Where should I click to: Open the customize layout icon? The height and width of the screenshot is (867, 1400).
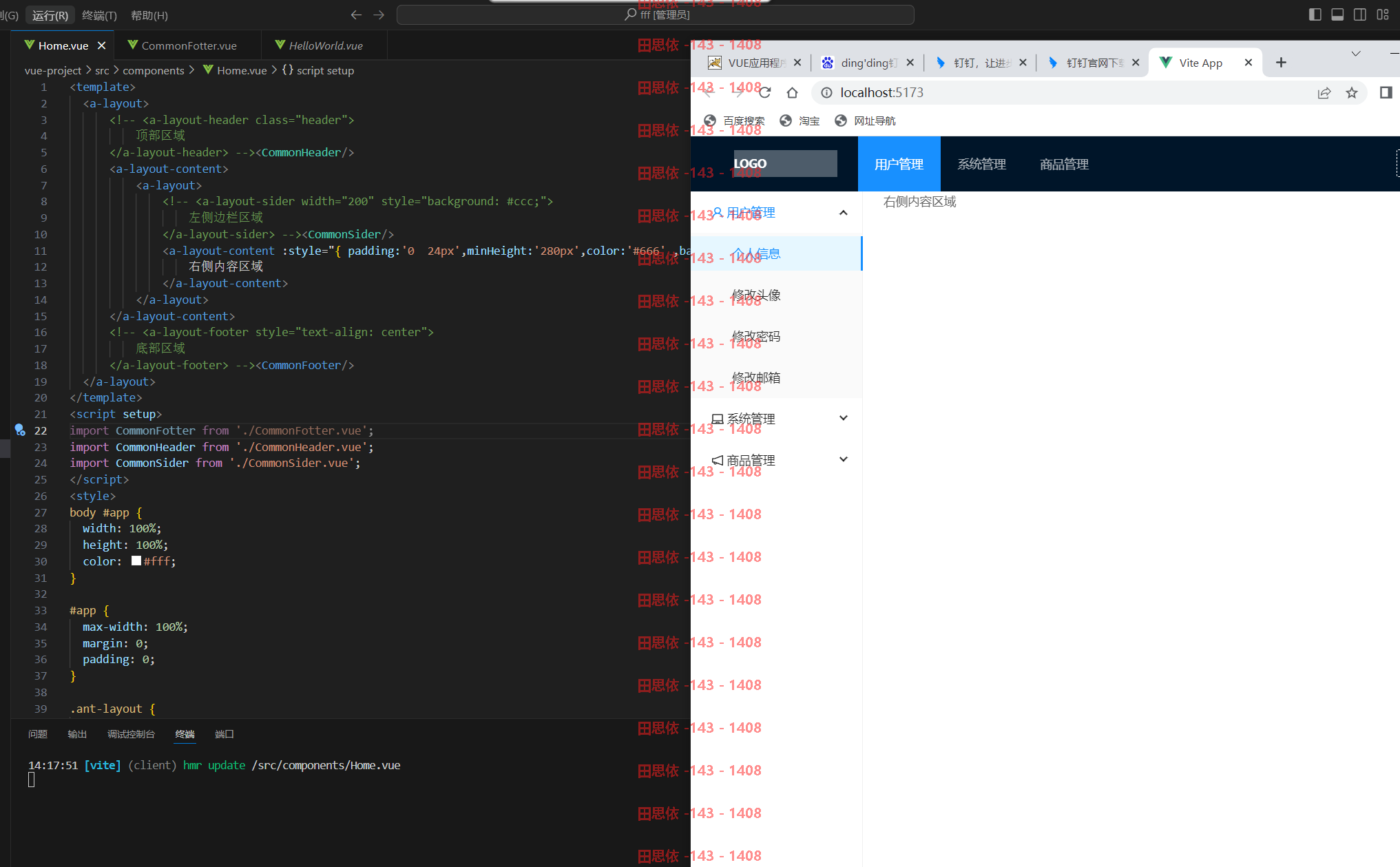(1383, 14)
